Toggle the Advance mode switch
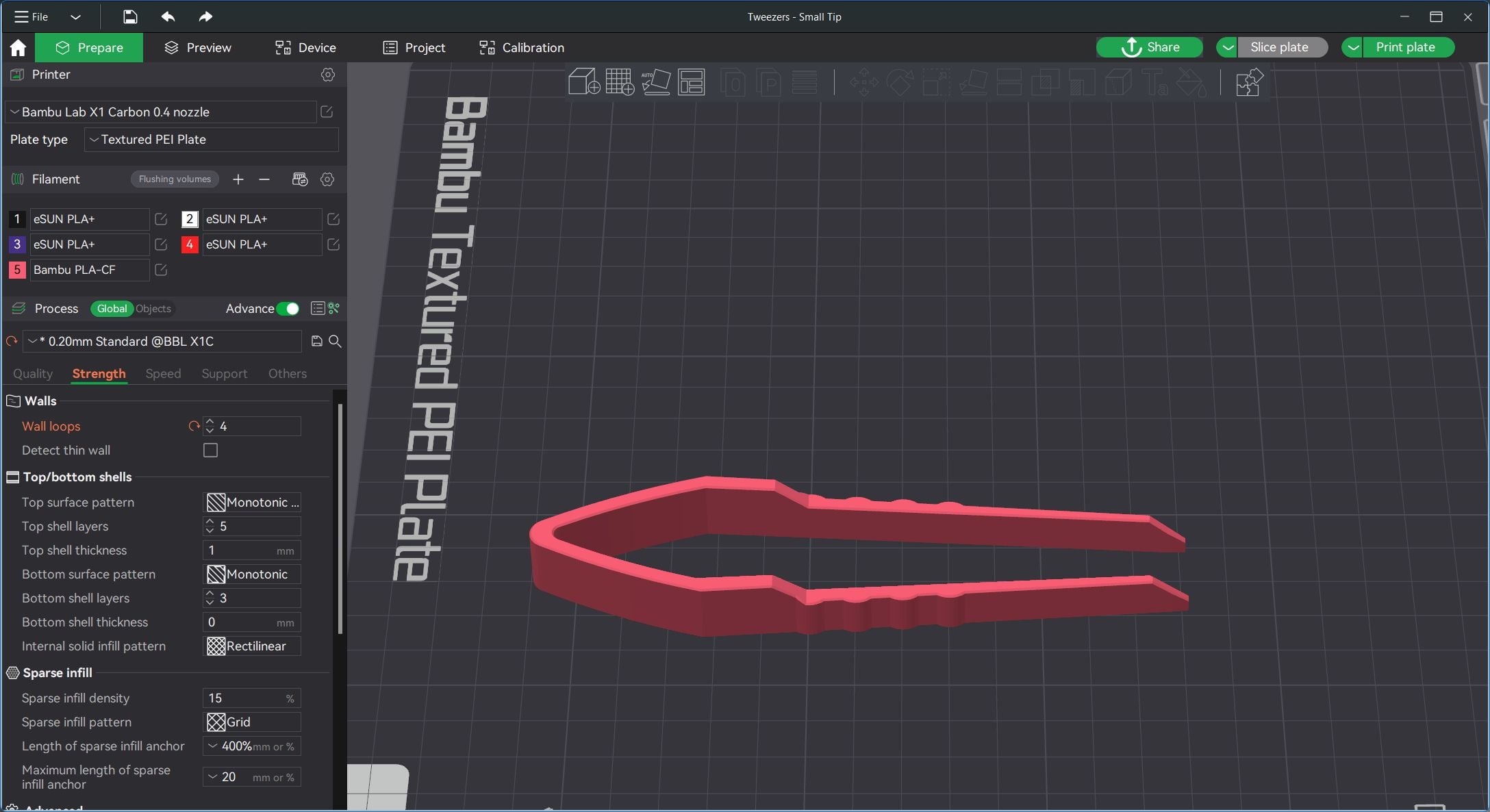The image size is (1490, 812). point(288,309)
